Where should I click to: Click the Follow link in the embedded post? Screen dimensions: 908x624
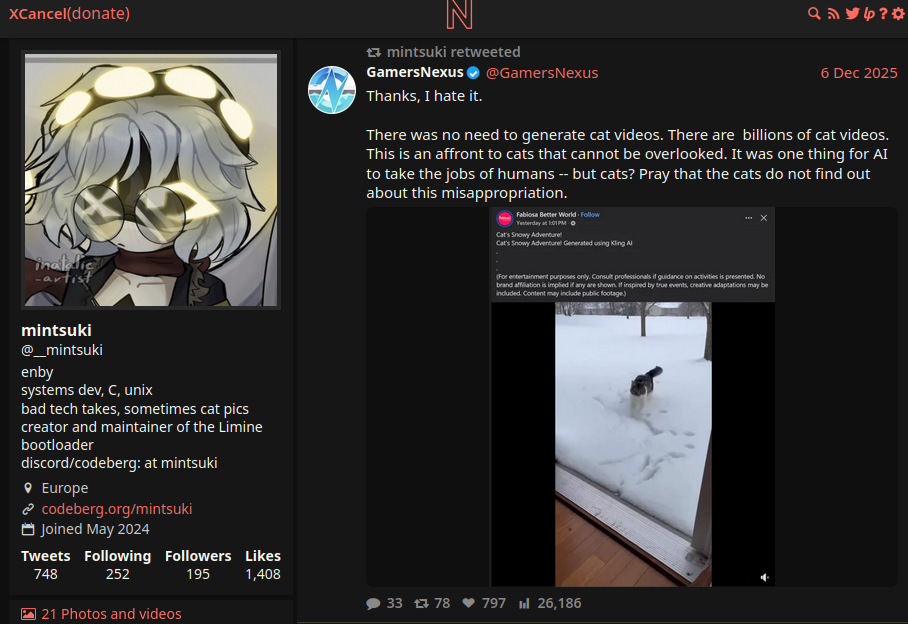(x=590, y=215)
